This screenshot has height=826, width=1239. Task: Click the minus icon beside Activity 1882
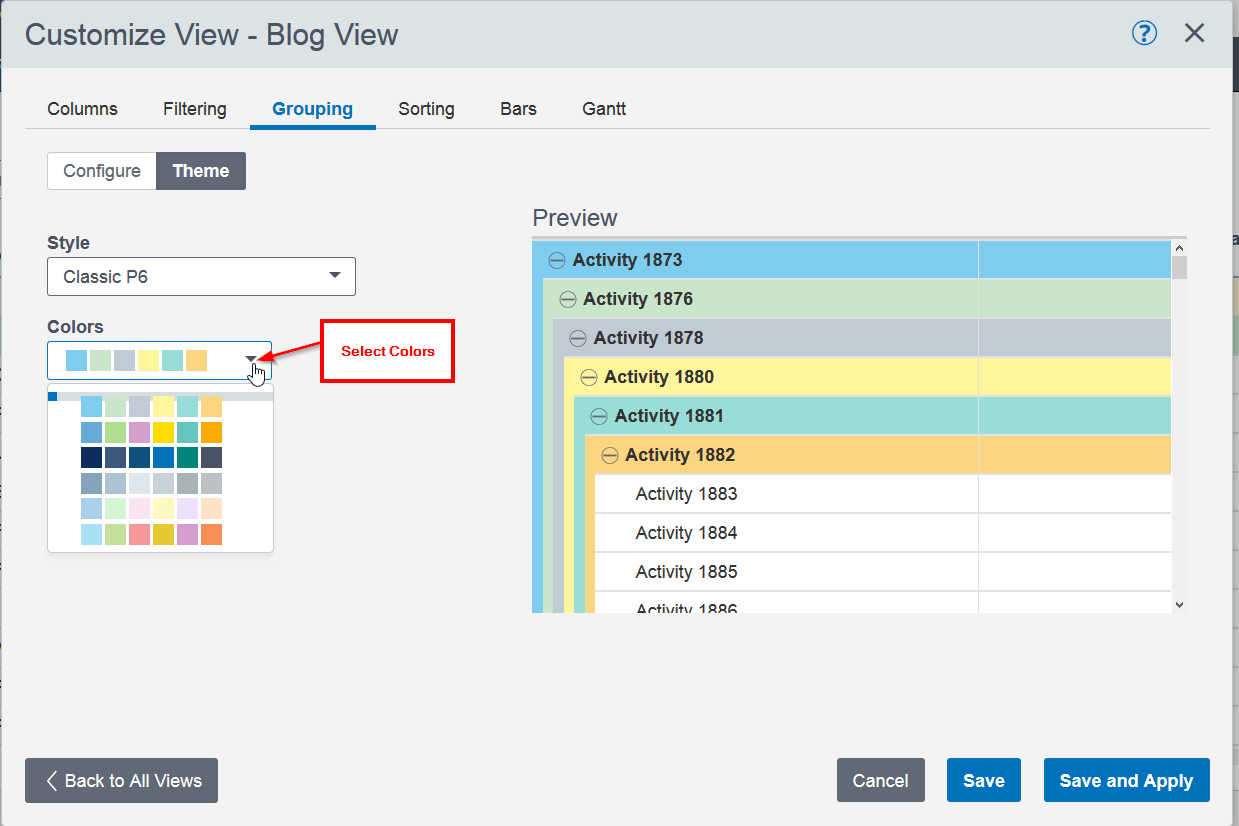(x=610, y=455)
